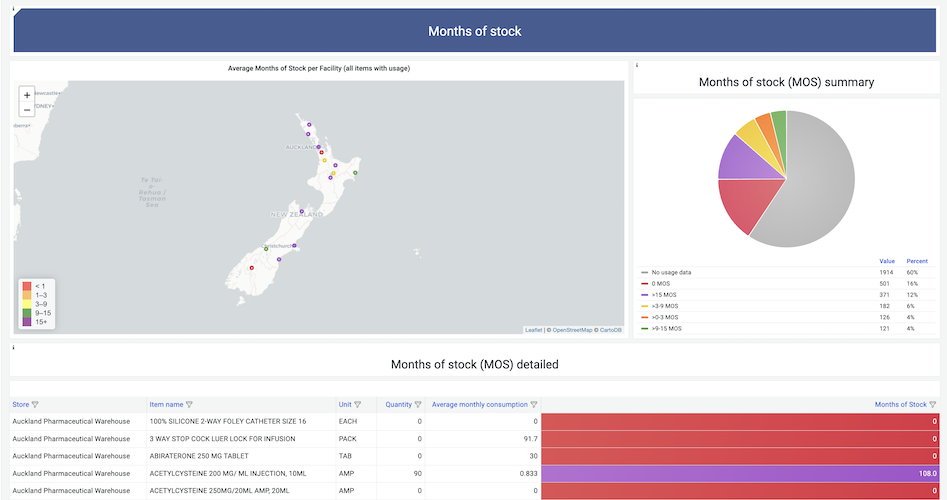Open the Leaflet attribution link
Image resolution: width=947 pixels, height=500 pixels.
pos(534,330)
